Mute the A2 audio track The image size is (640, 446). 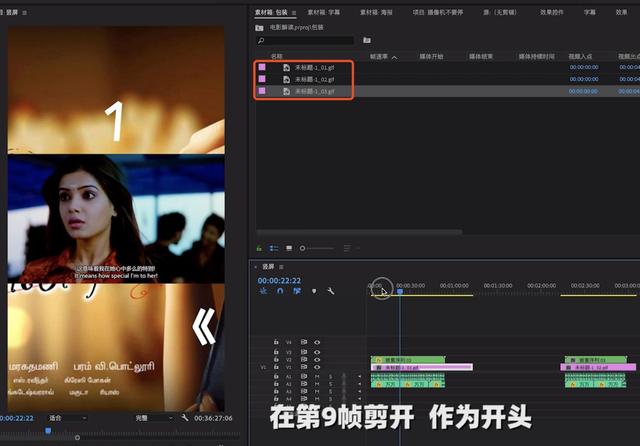317,384
